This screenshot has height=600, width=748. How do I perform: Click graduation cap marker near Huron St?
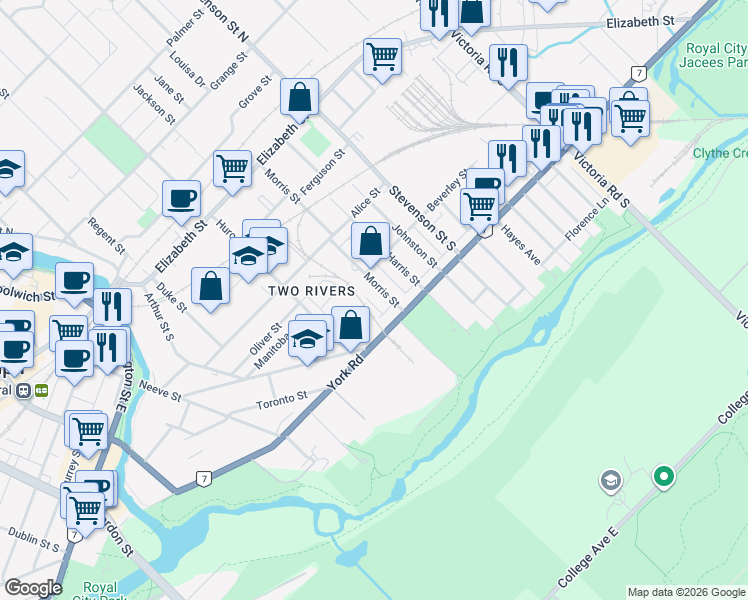coord(248,258)
